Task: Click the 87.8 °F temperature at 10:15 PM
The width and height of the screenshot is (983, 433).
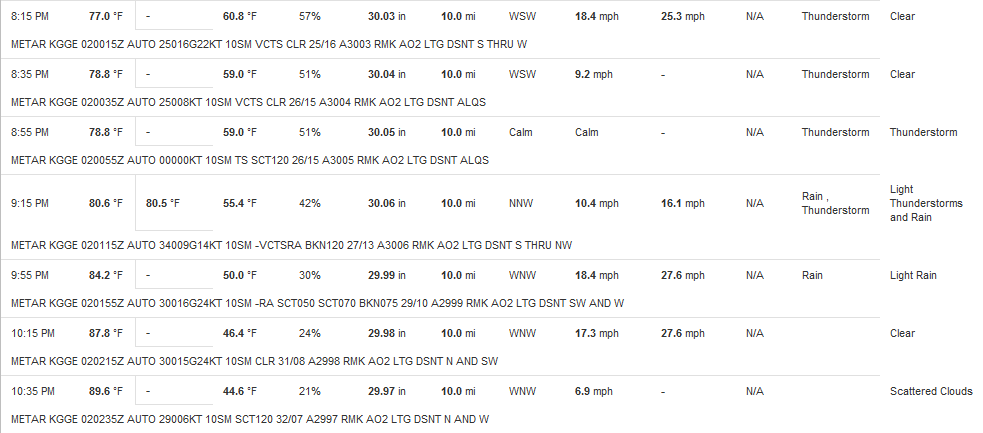Action: 106,333
